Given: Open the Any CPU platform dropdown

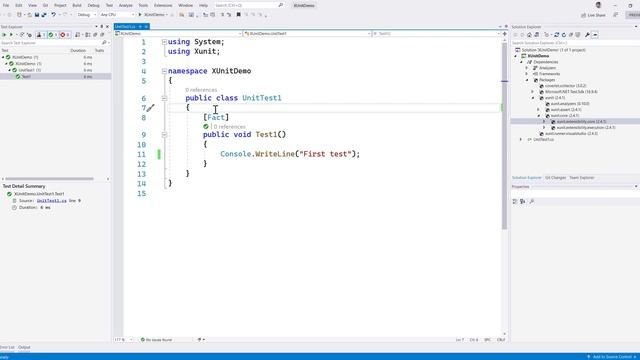Looking at the screenshot, I should (x=117, y=15).
